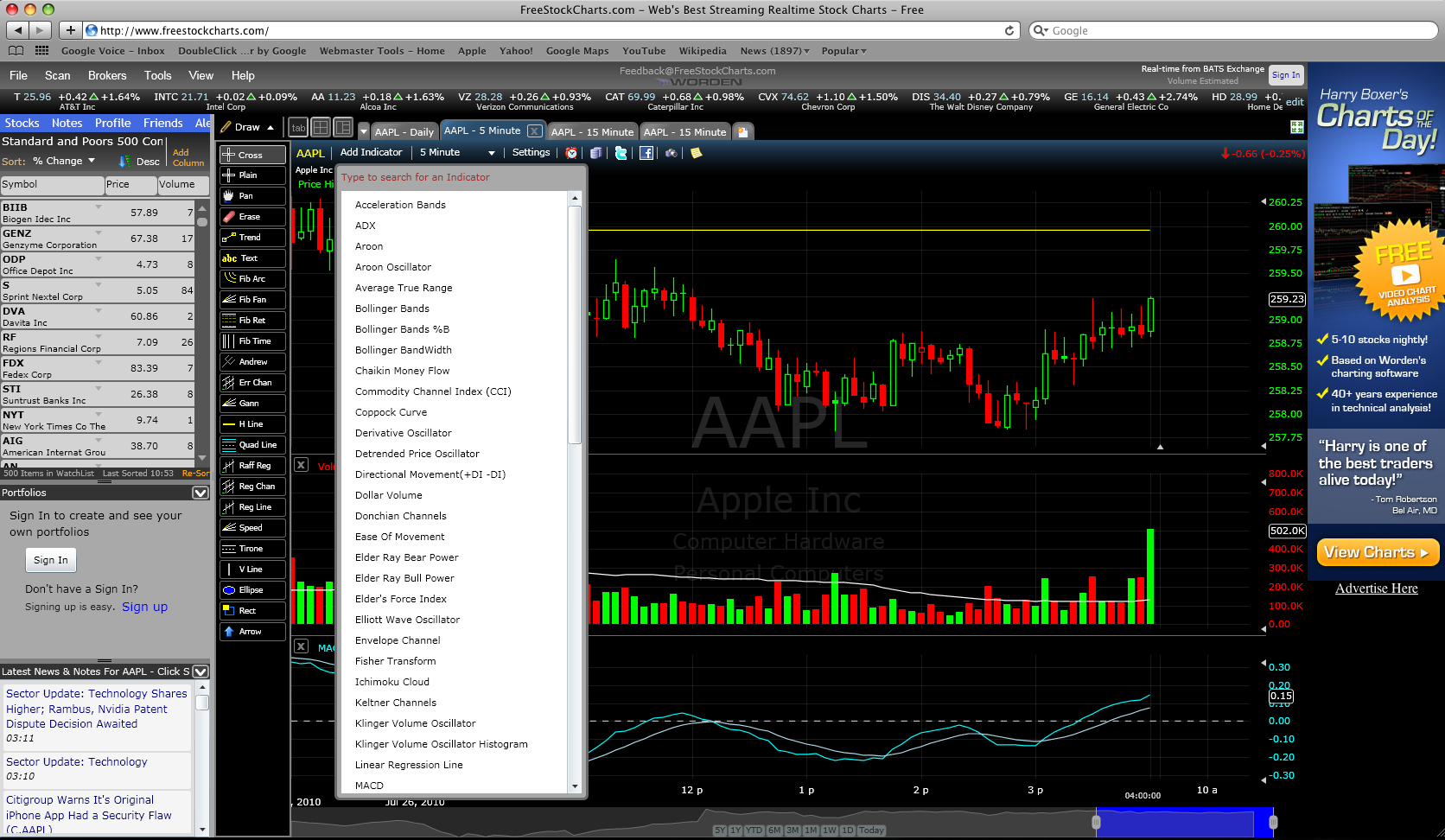Close the MACD indicator pane
The height and width of the screenshot is (840, 1445).
pos(301,646)
